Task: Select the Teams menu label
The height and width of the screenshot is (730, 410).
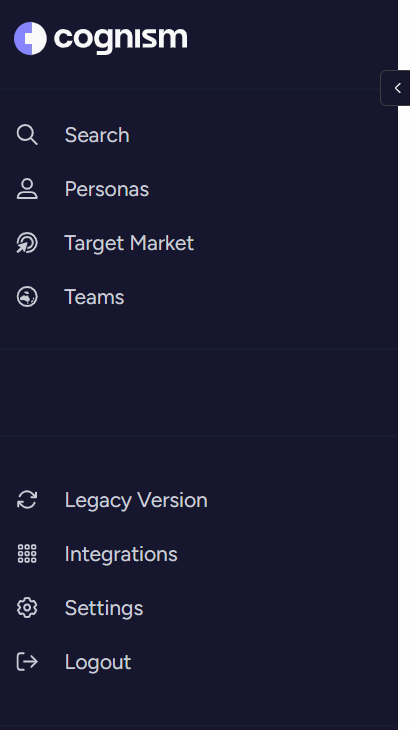Action: pos(94,297)
